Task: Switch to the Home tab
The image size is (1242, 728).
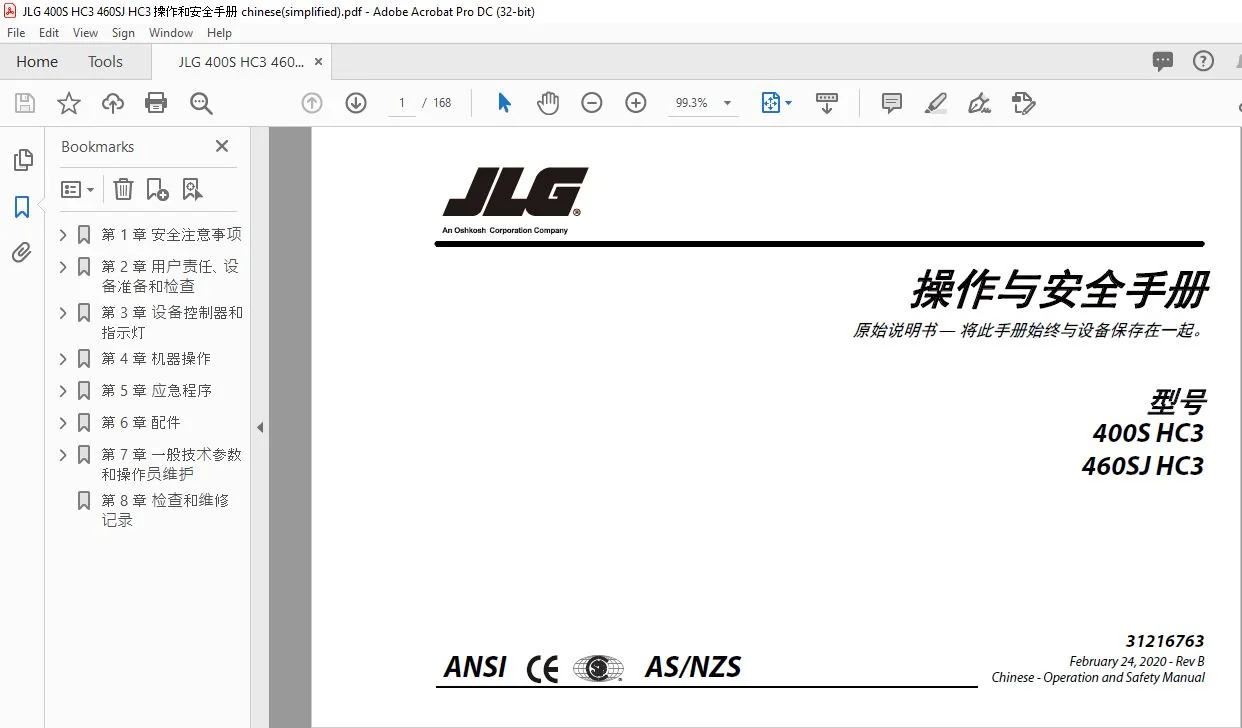Action: click(x=37, y=62)
